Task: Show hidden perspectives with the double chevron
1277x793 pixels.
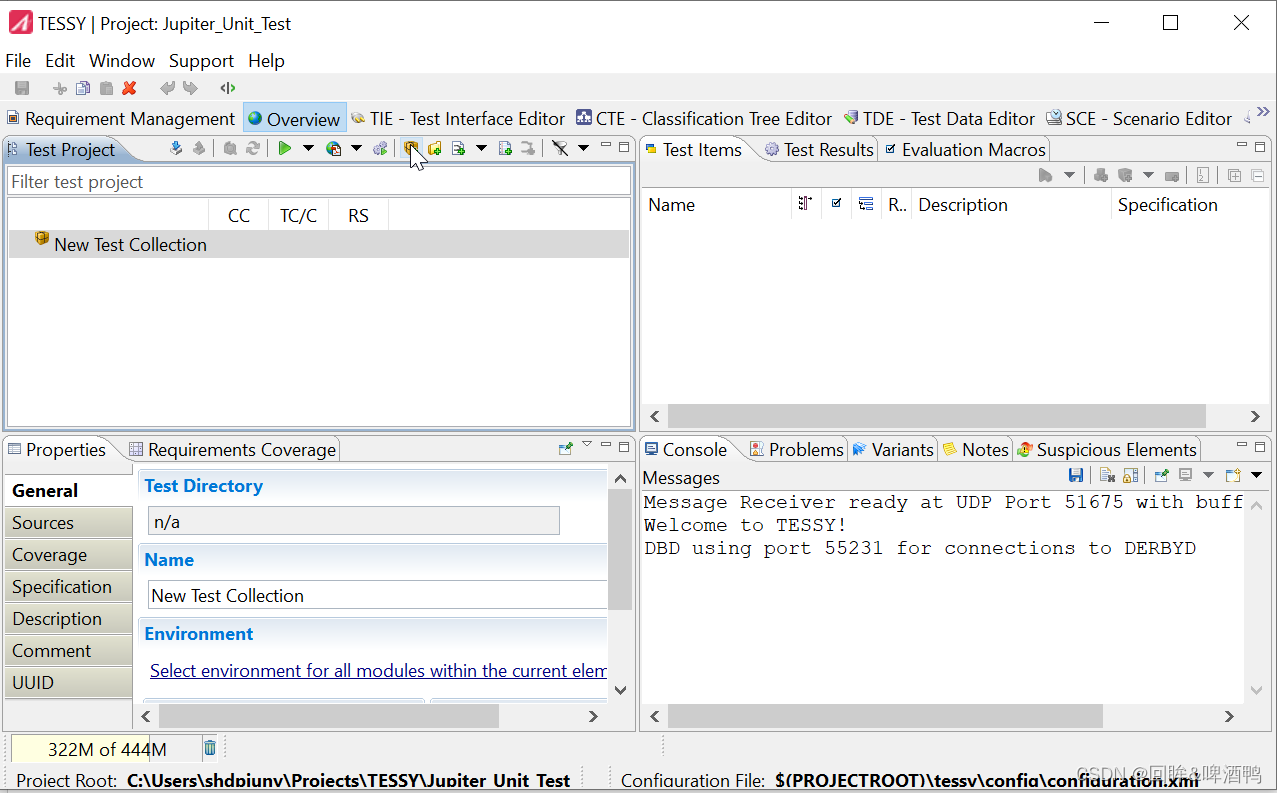Action: [x=1263, y=112]
